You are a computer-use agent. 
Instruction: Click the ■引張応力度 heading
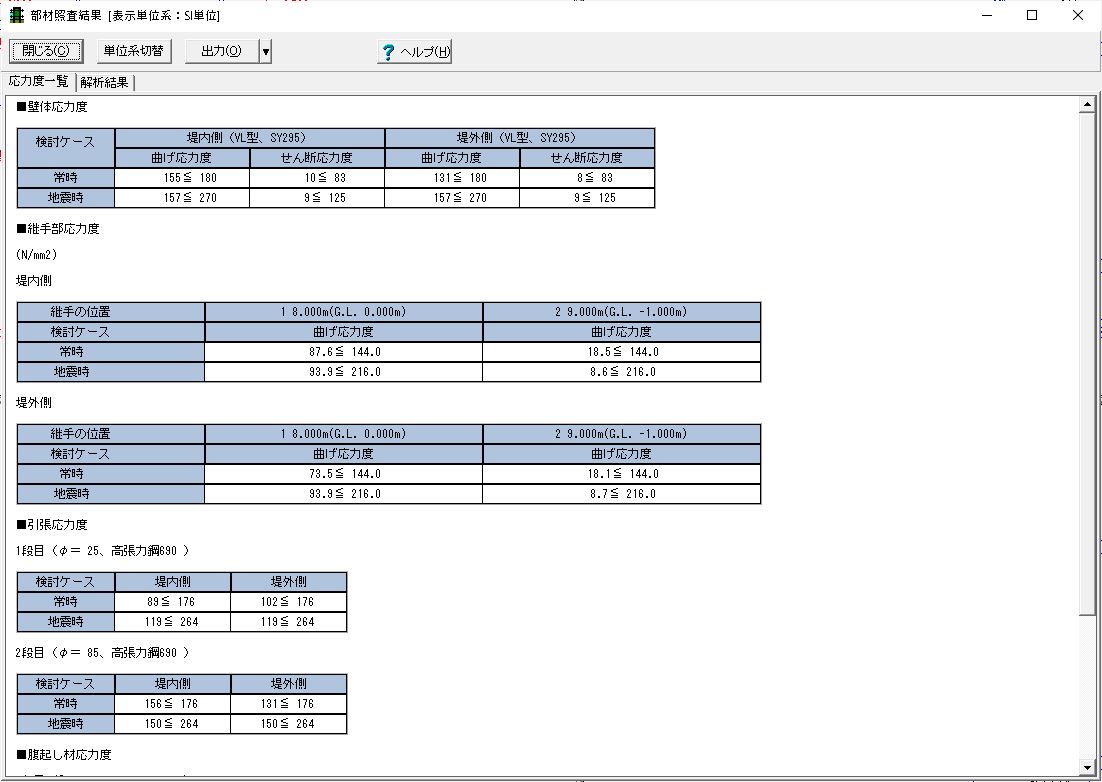click(52, 525)
